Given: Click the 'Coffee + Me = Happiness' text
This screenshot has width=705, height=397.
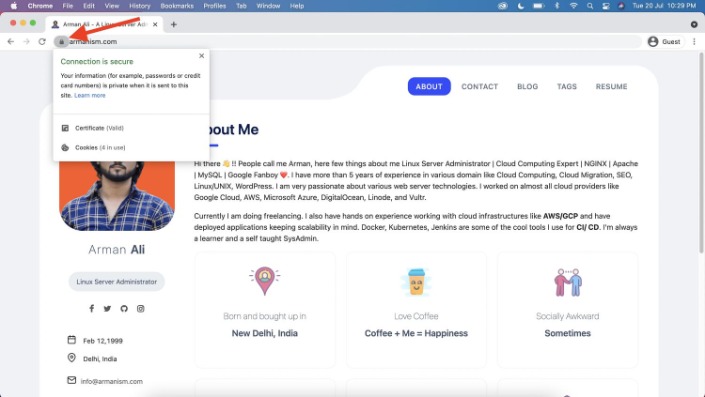Looking at the screenshot, I should pos(416,333).
